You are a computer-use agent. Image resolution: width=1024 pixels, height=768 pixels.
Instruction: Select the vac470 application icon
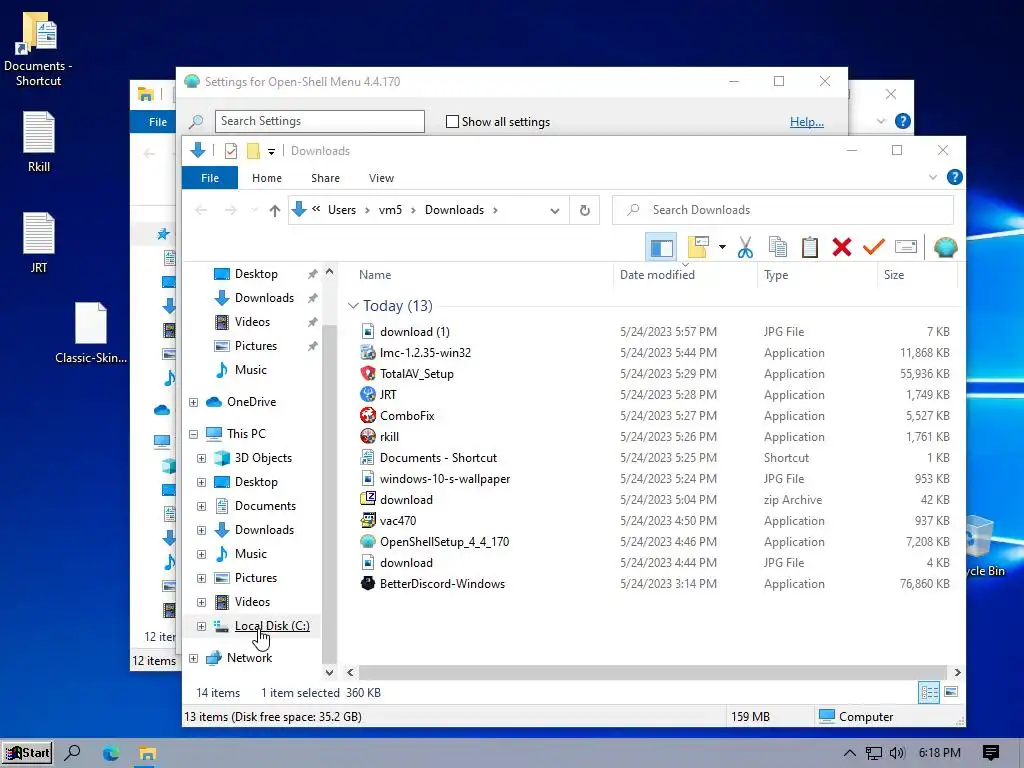[x=368, y=520]
